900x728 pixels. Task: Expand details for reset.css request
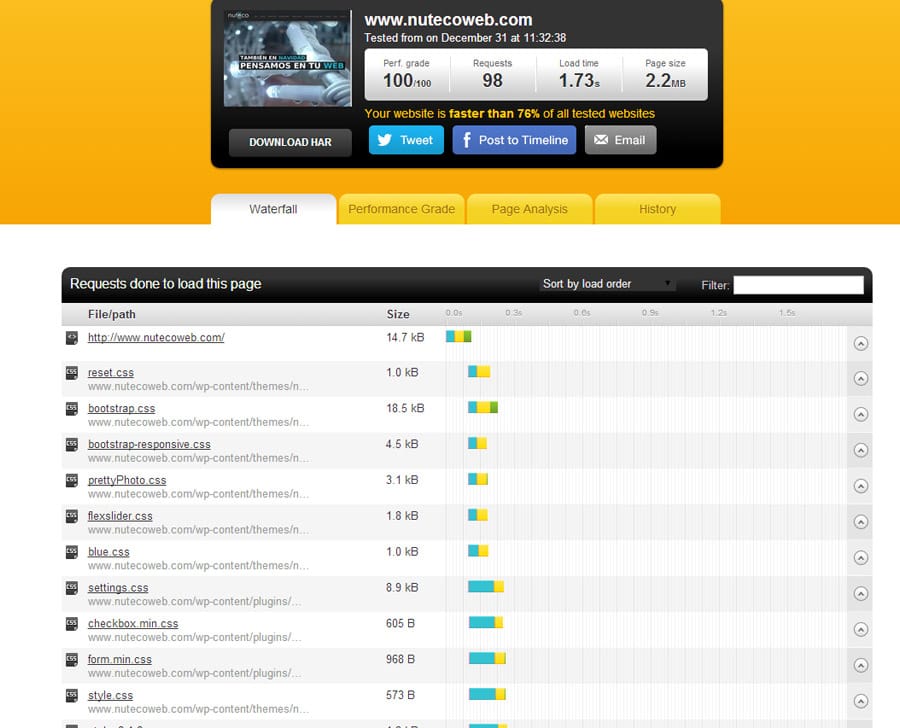pos(860,379)
